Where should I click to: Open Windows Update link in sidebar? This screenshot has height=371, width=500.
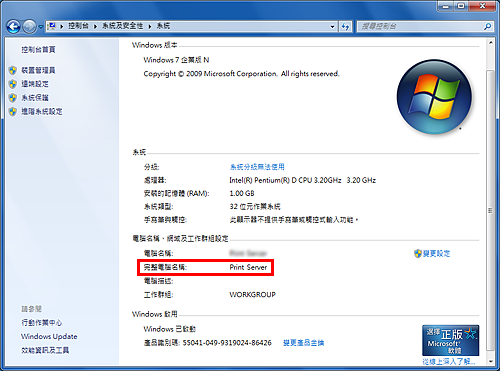(x=49, y=336)
